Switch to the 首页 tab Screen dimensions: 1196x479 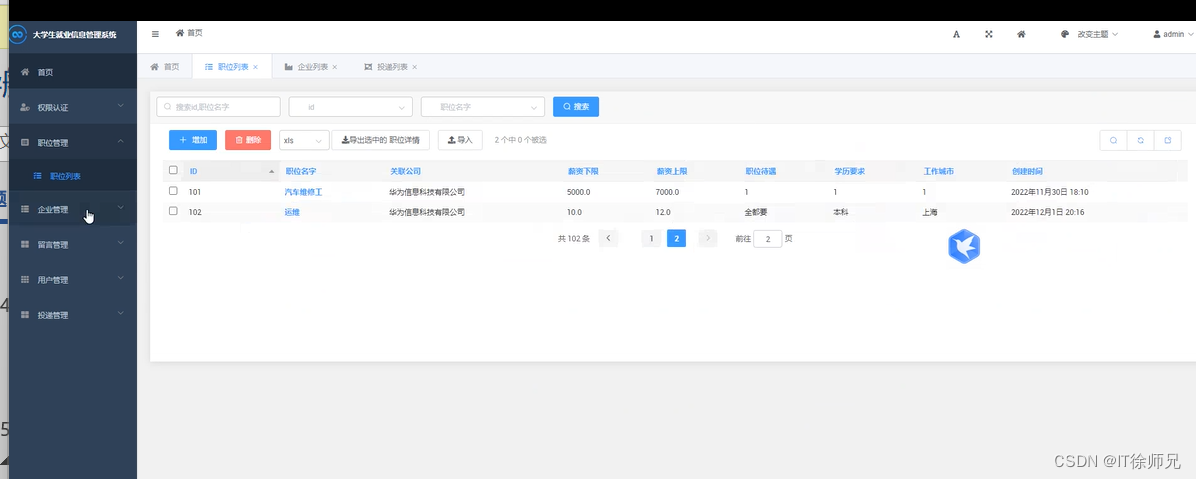[x=165, y=67]
